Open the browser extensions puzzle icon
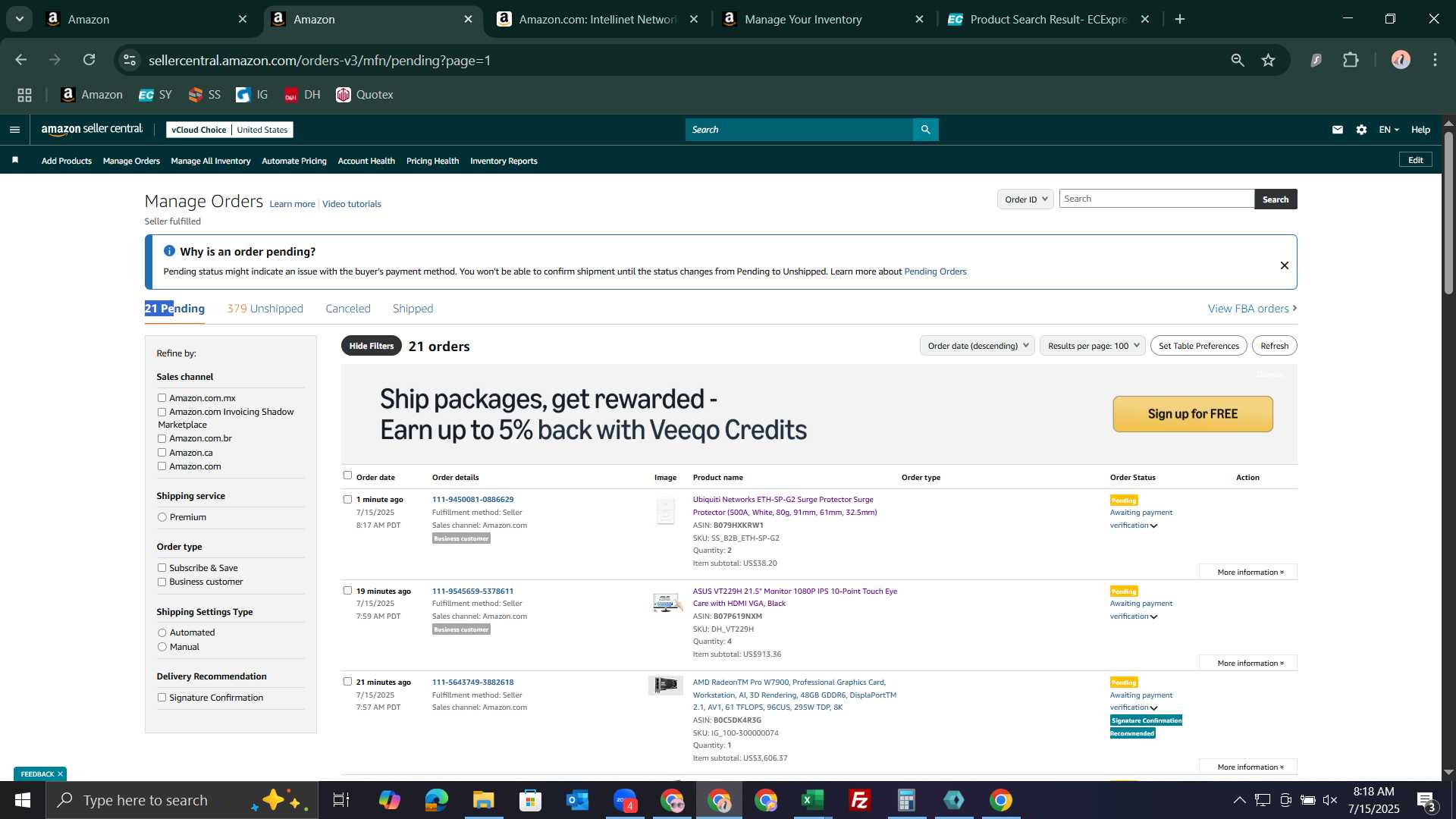The width and height of the screenshot is (1456, 819). pos(1351,60)
